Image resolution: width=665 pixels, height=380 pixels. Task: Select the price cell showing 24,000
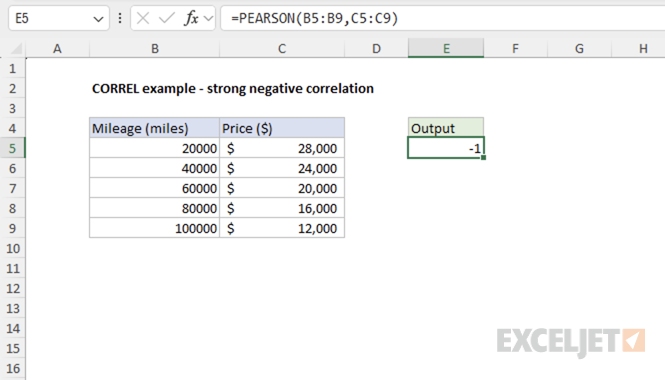[x=282, y=168]
